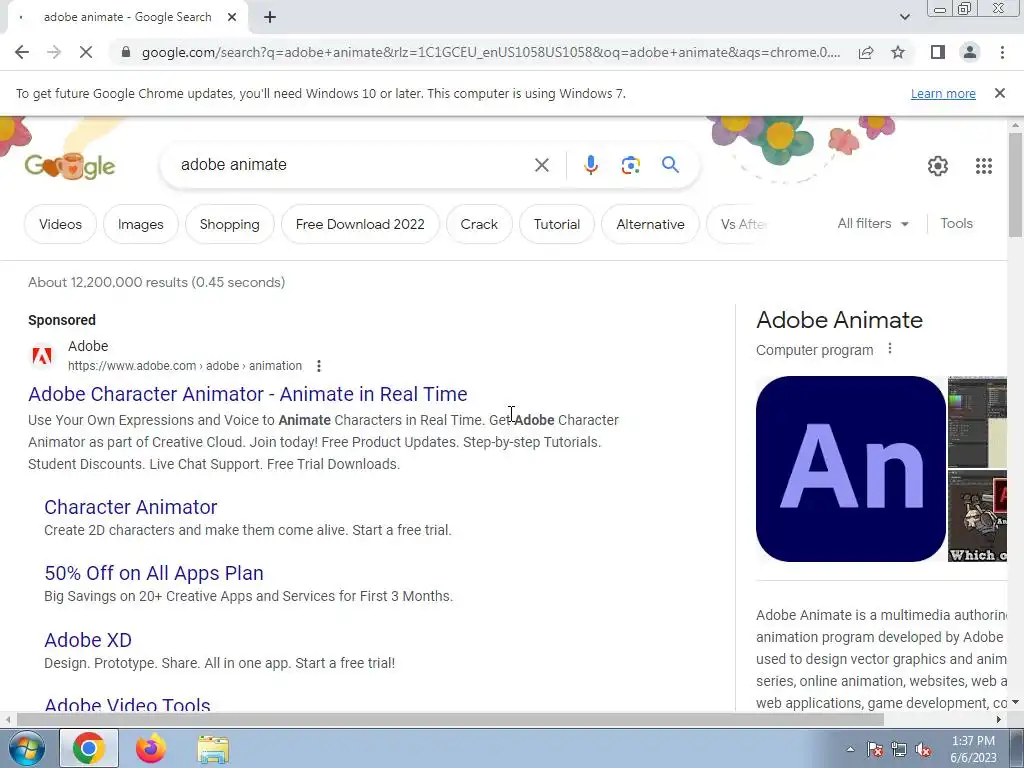Click the address bar URL
This screenshot has height=768, width=1024.
[x=490, y=52]
